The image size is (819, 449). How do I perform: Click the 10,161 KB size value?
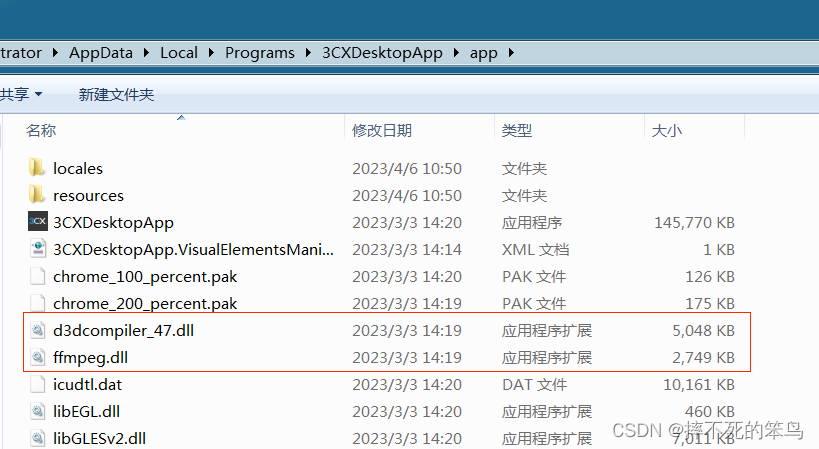699,385
